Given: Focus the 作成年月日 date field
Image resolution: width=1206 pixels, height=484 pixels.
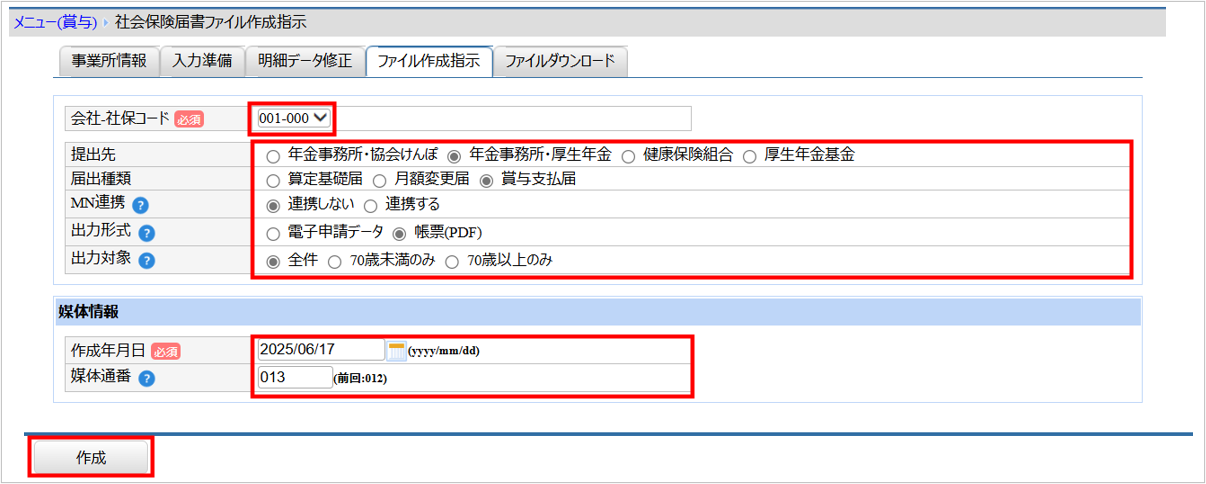Looking at the screenshot, I should [320, 350].
